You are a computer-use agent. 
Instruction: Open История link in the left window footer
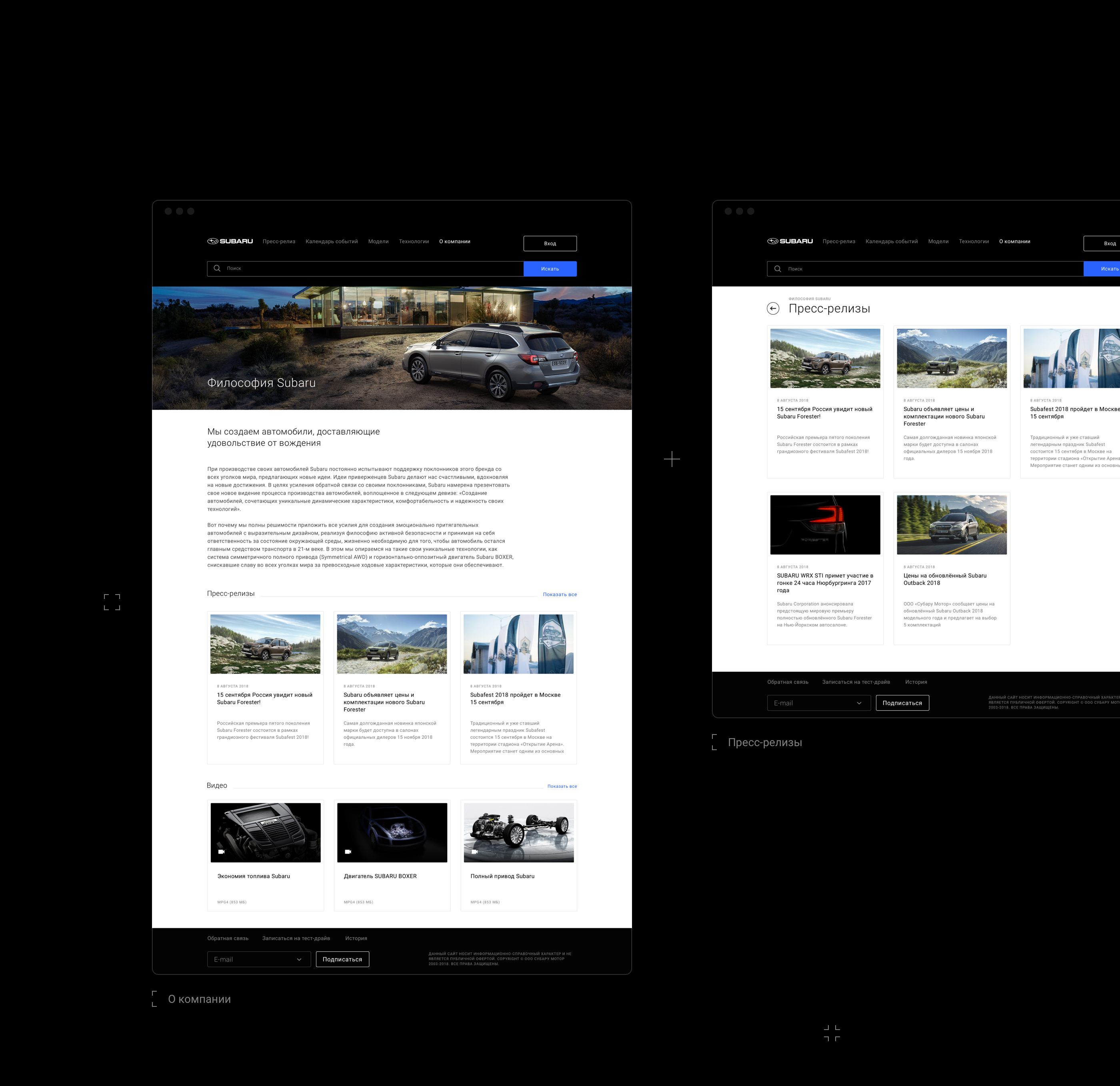(356, 938)
